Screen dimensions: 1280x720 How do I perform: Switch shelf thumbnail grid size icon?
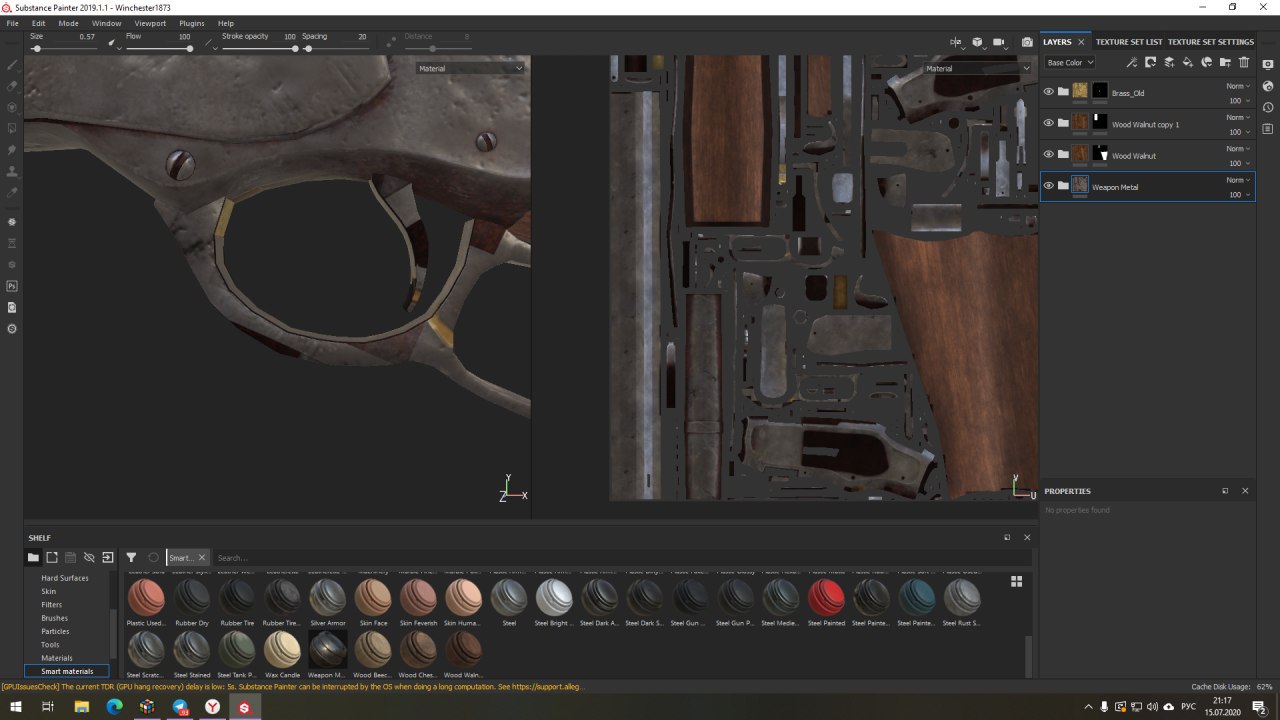pyautogui.click(x=1016, y=581)
